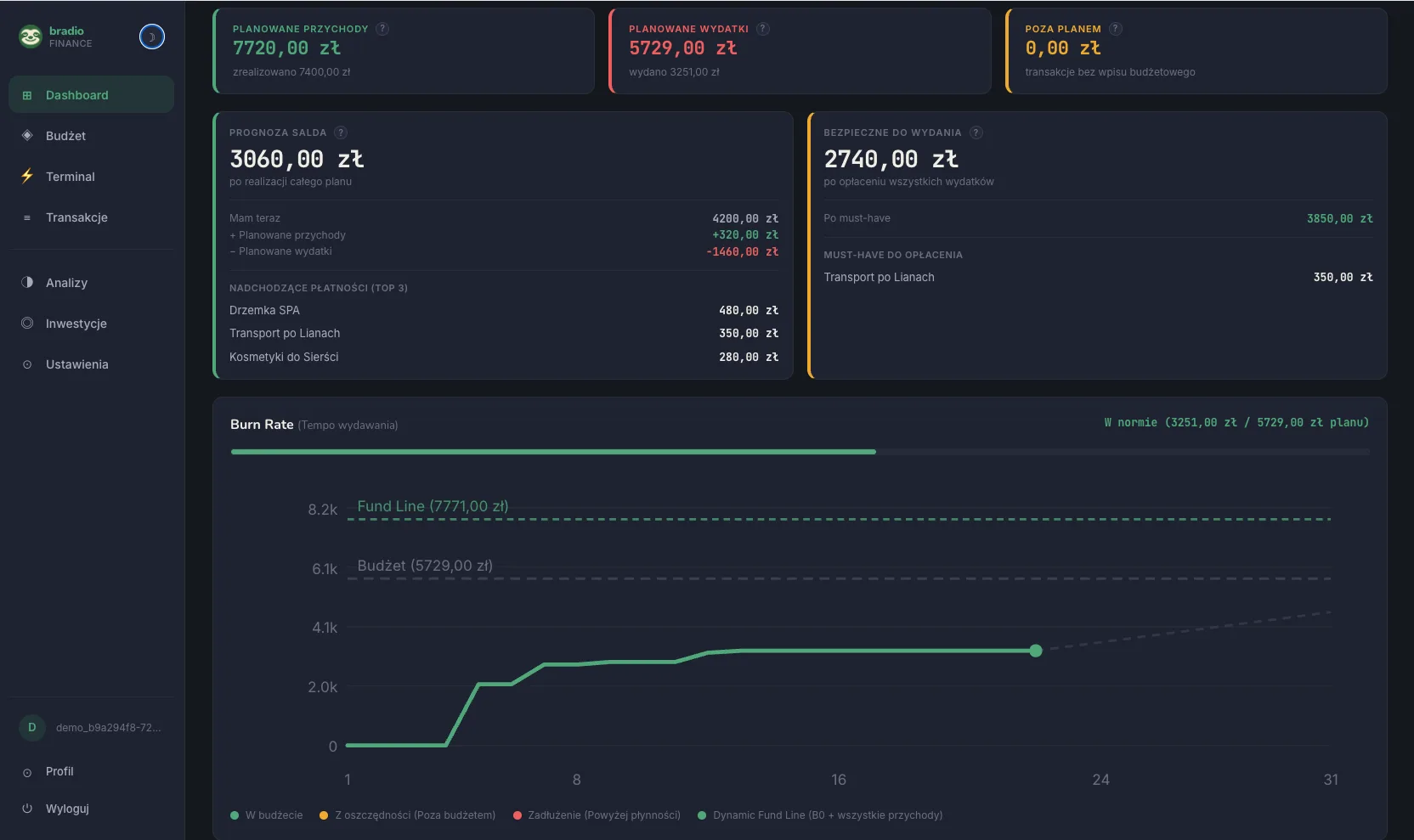Screen dimensions: 1414x840
Task: Toggle the 'W budżecie' legend item
Action: 267,815
